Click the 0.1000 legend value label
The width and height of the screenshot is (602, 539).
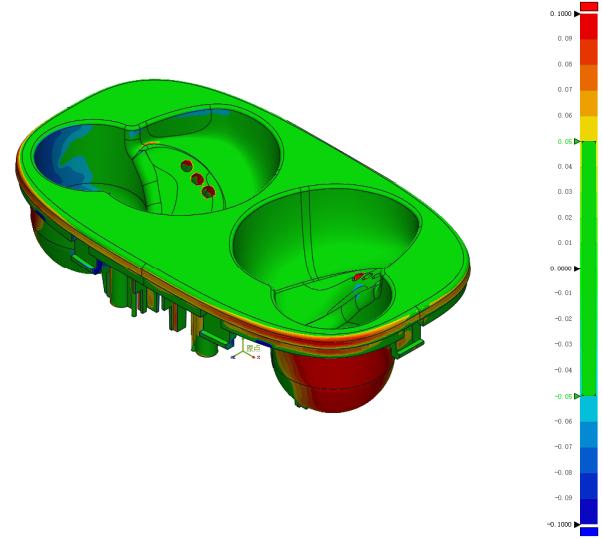tap(560, 14)
